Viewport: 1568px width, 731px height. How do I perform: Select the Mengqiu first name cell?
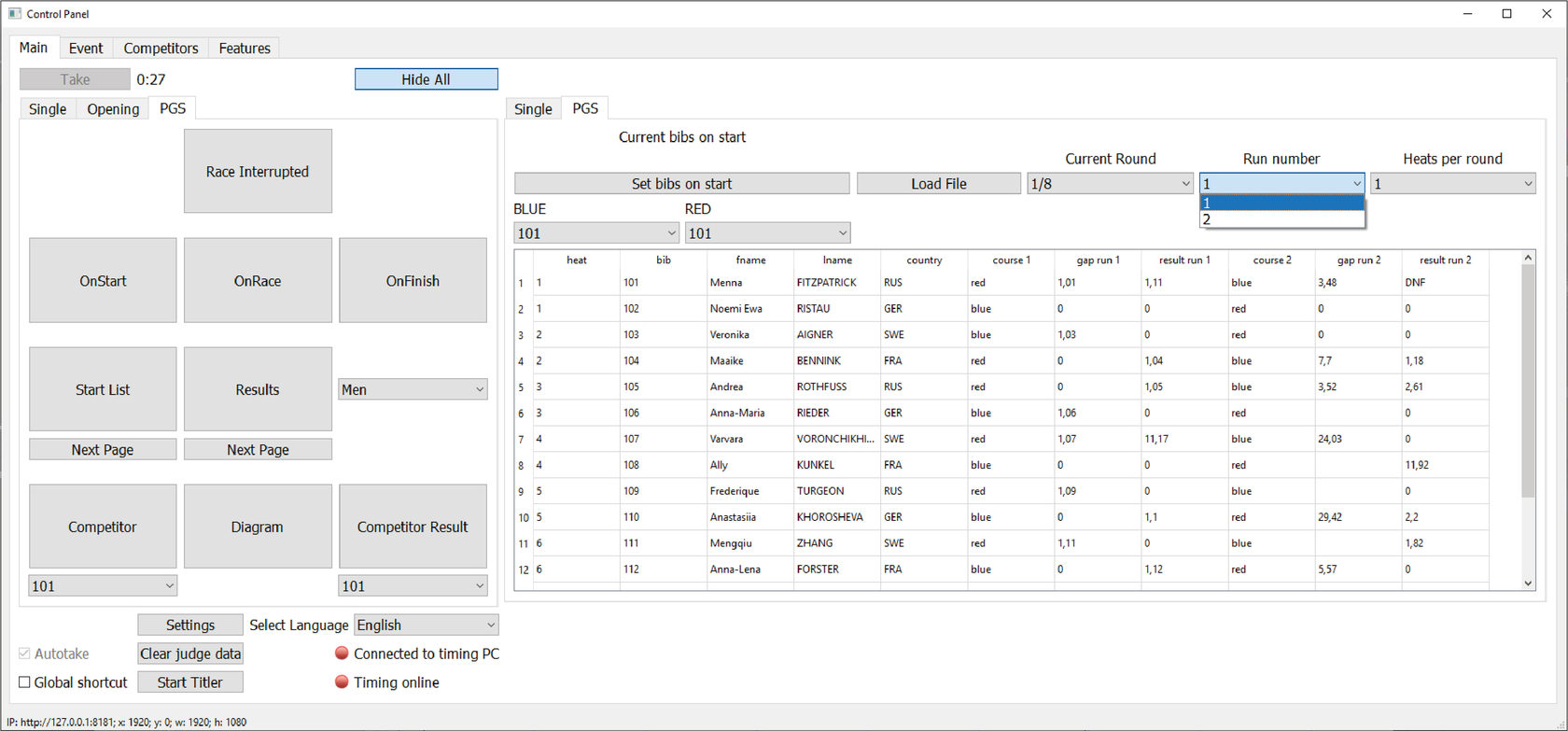pyautogui.click(x=750, y=542)
